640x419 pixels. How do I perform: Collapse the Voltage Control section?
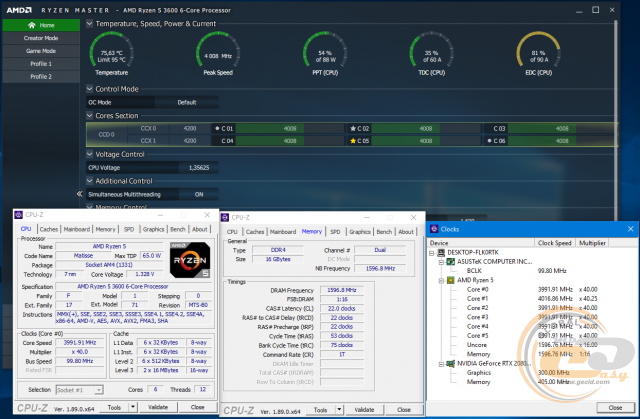(89, 154)
